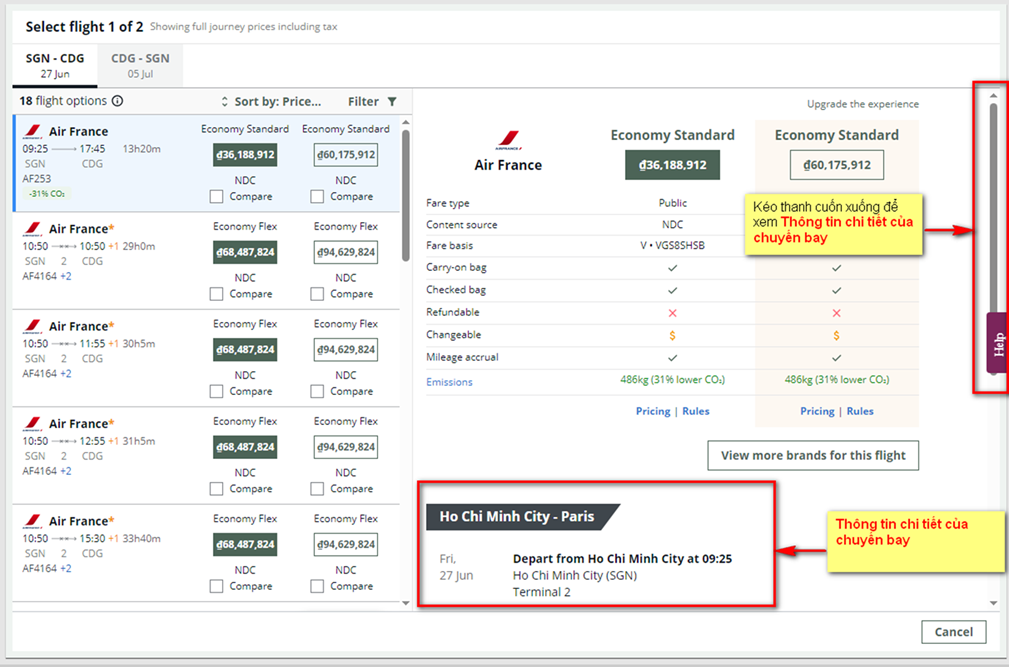
Task: Click the -31% CO₂ badge
Action: click(47, 194)
